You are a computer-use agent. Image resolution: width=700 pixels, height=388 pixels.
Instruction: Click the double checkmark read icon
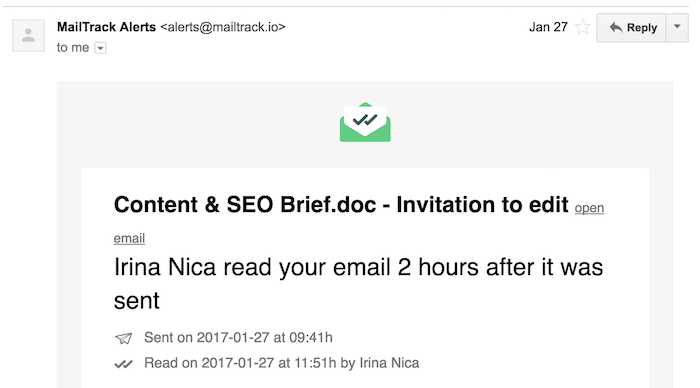click(x=124, y=364)
